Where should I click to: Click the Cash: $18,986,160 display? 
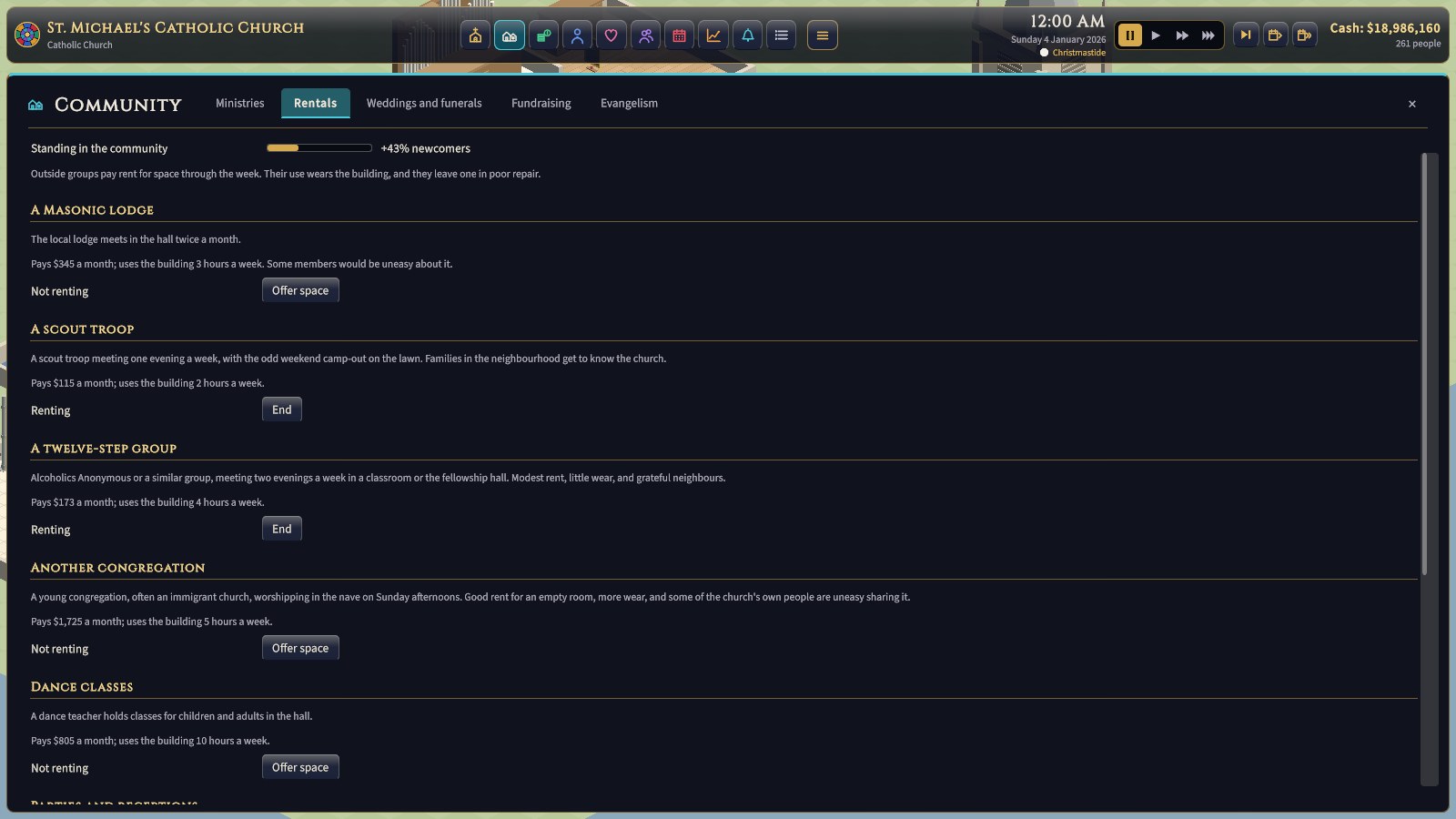click(x=1385, y=28)
